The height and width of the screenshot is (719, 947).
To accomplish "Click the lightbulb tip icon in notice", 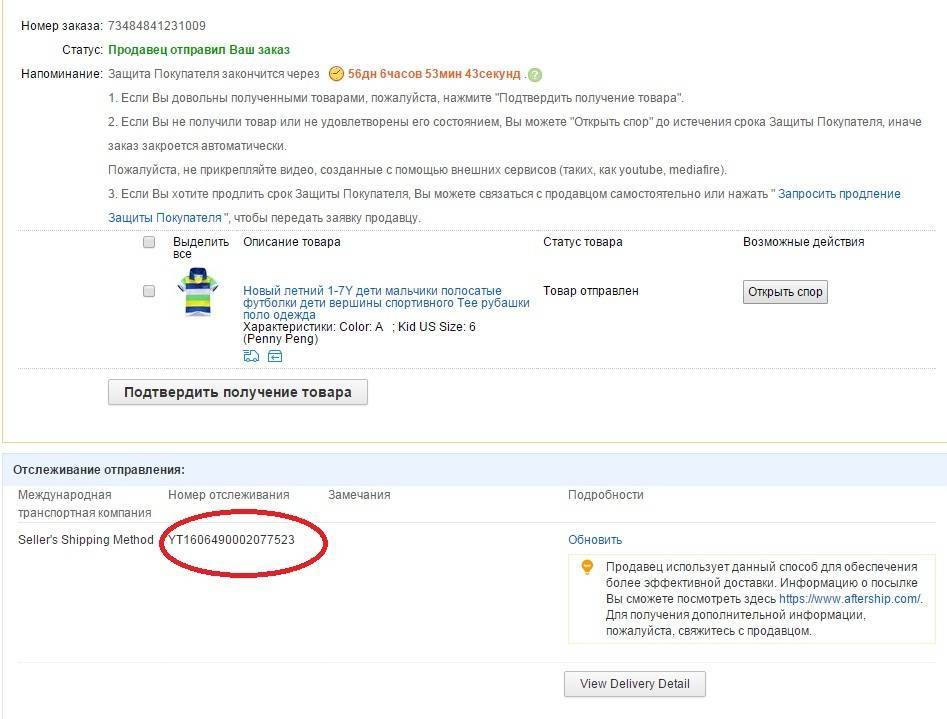I will pyautogui.click(x=587, y=568).
